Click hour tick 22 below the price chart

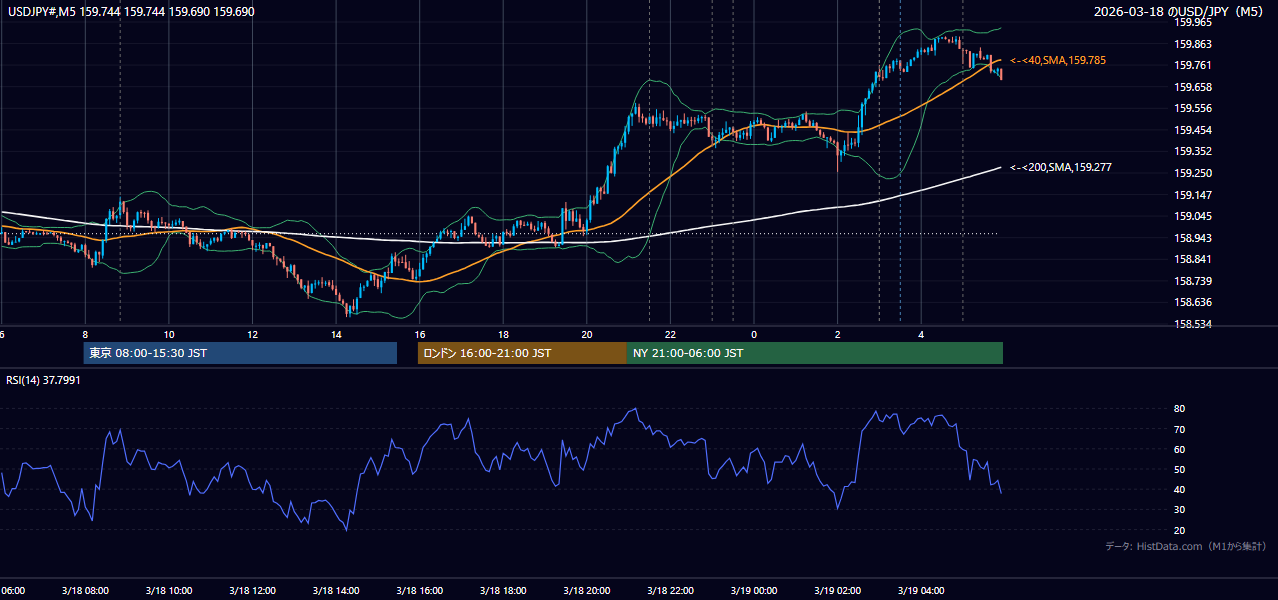tap(670, 334)
